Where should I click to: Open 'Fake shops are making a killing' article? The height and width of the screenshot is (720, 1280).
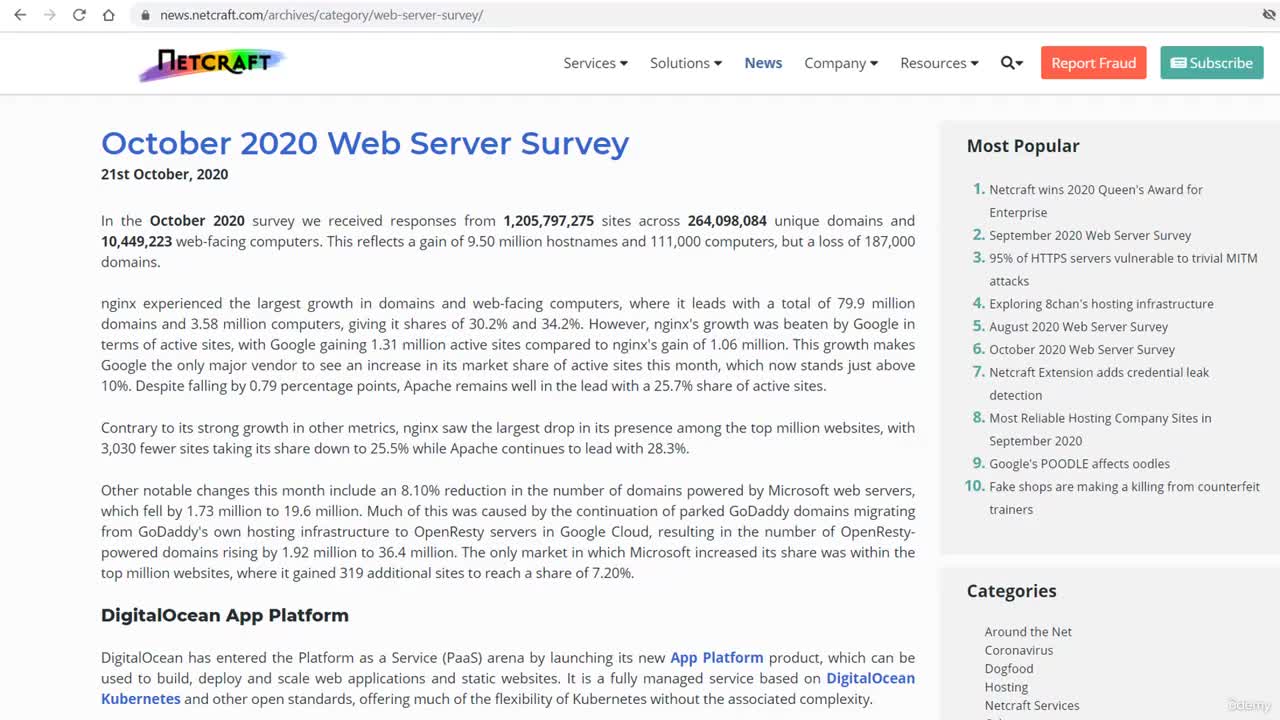click(1124, 498)
